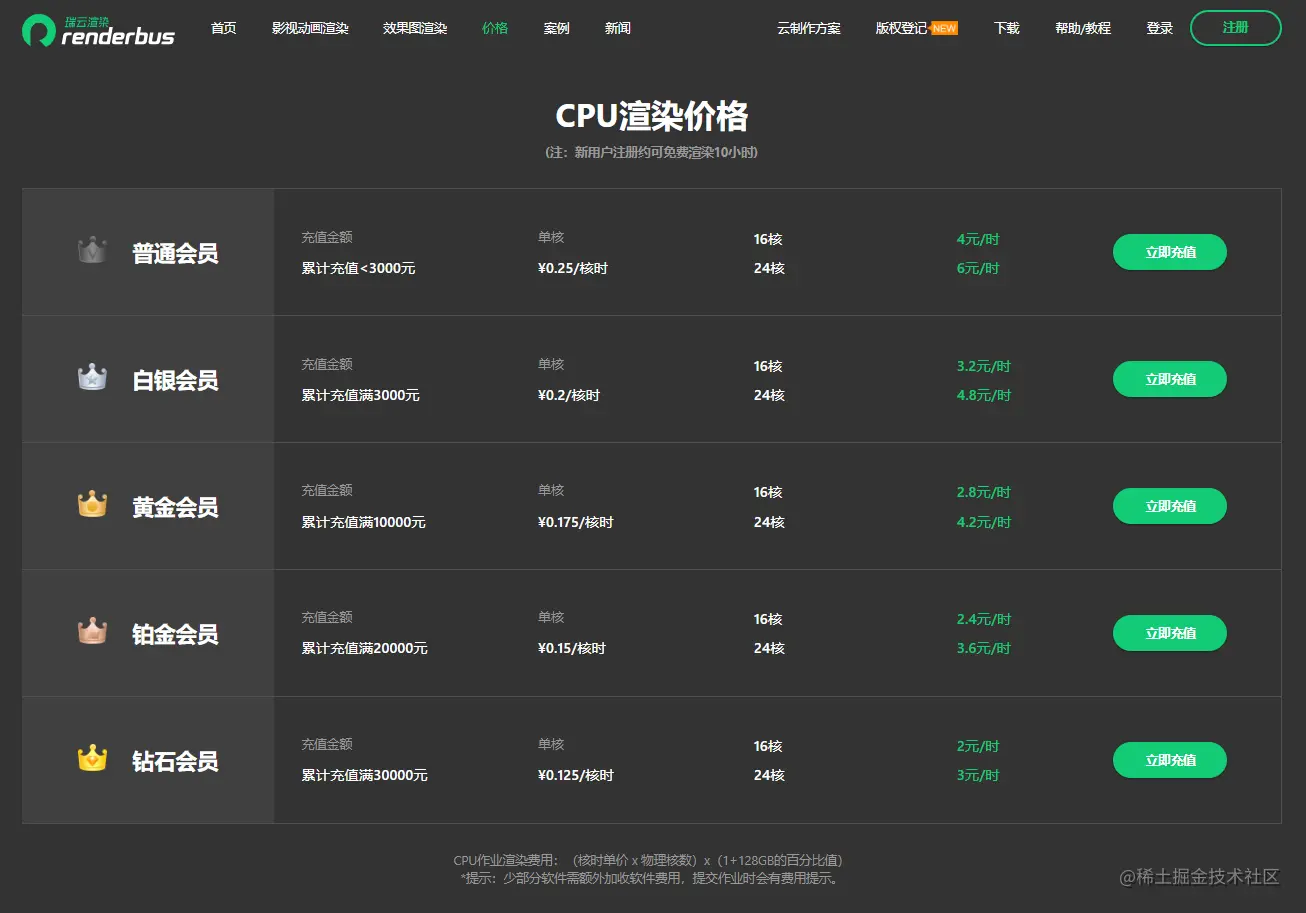The height and width of the screenshot is (913, 1306).
Task: Click the crown icon next to 白银会员
Action: (92, 378)
